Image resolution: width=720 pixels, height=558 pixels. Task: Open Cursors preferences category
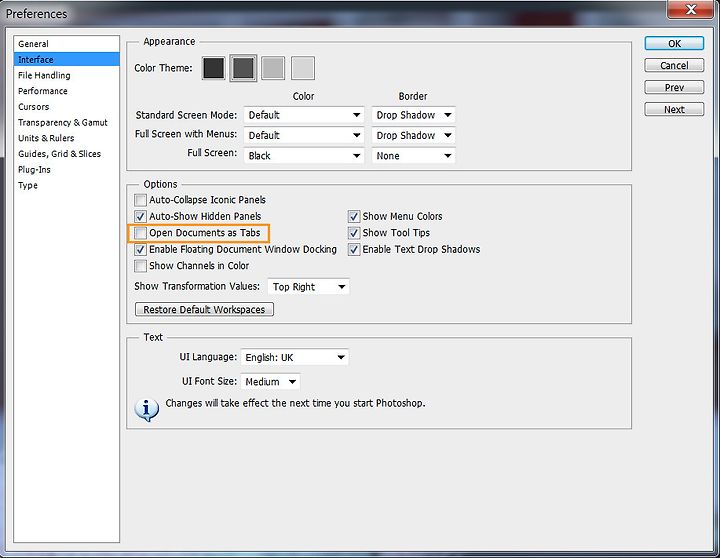point(67,107)
